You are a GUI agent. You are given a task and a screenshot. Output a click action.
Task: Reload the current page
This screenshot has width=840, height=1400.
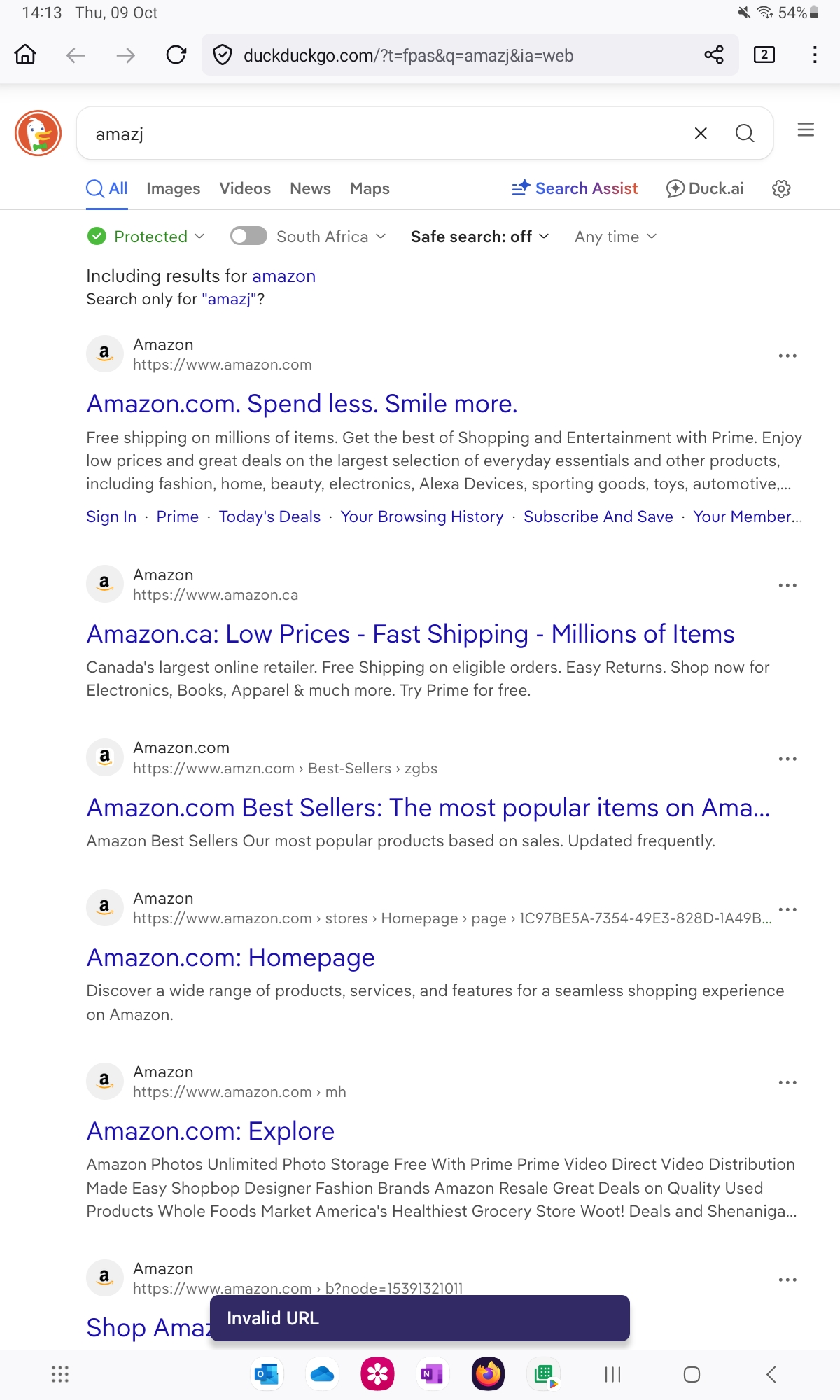[x=176, y=55]
